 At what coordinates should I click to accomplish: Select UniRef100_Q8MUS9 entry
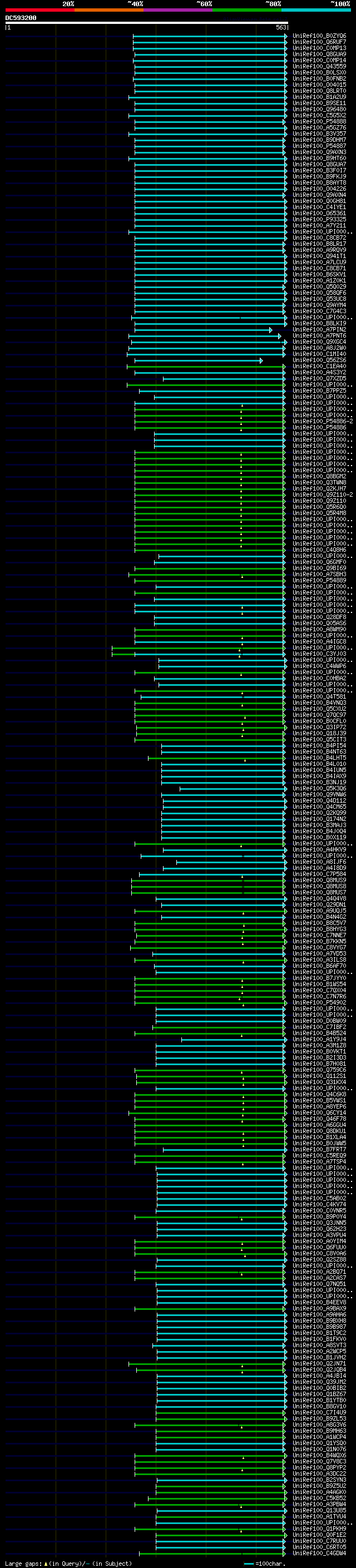[x=319, y=880]
